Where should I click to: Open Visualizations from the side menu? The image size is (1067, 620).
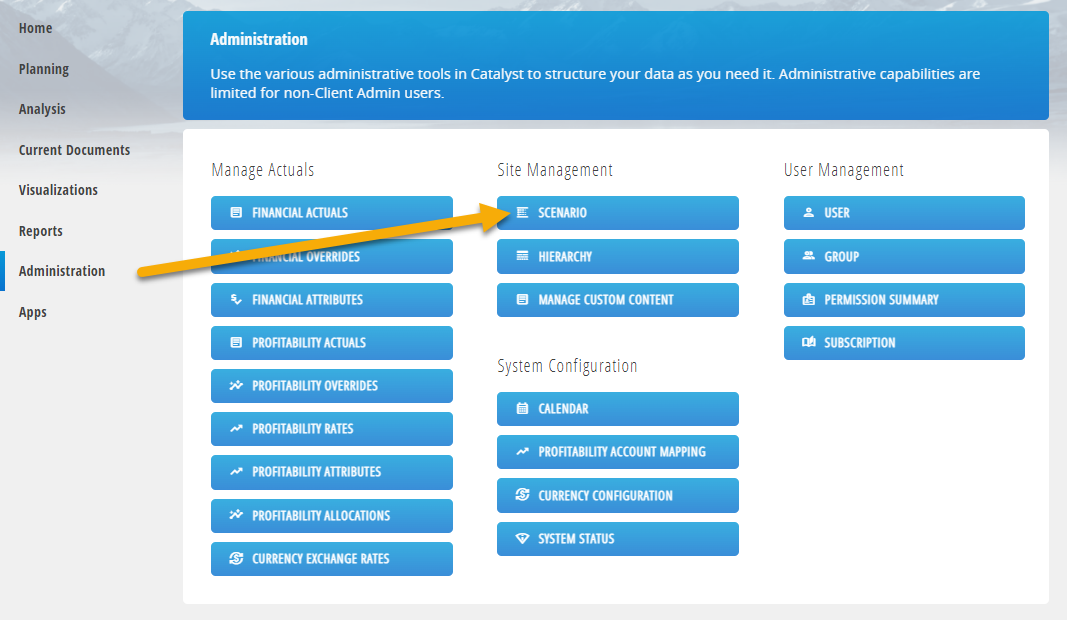click(58, 190)
